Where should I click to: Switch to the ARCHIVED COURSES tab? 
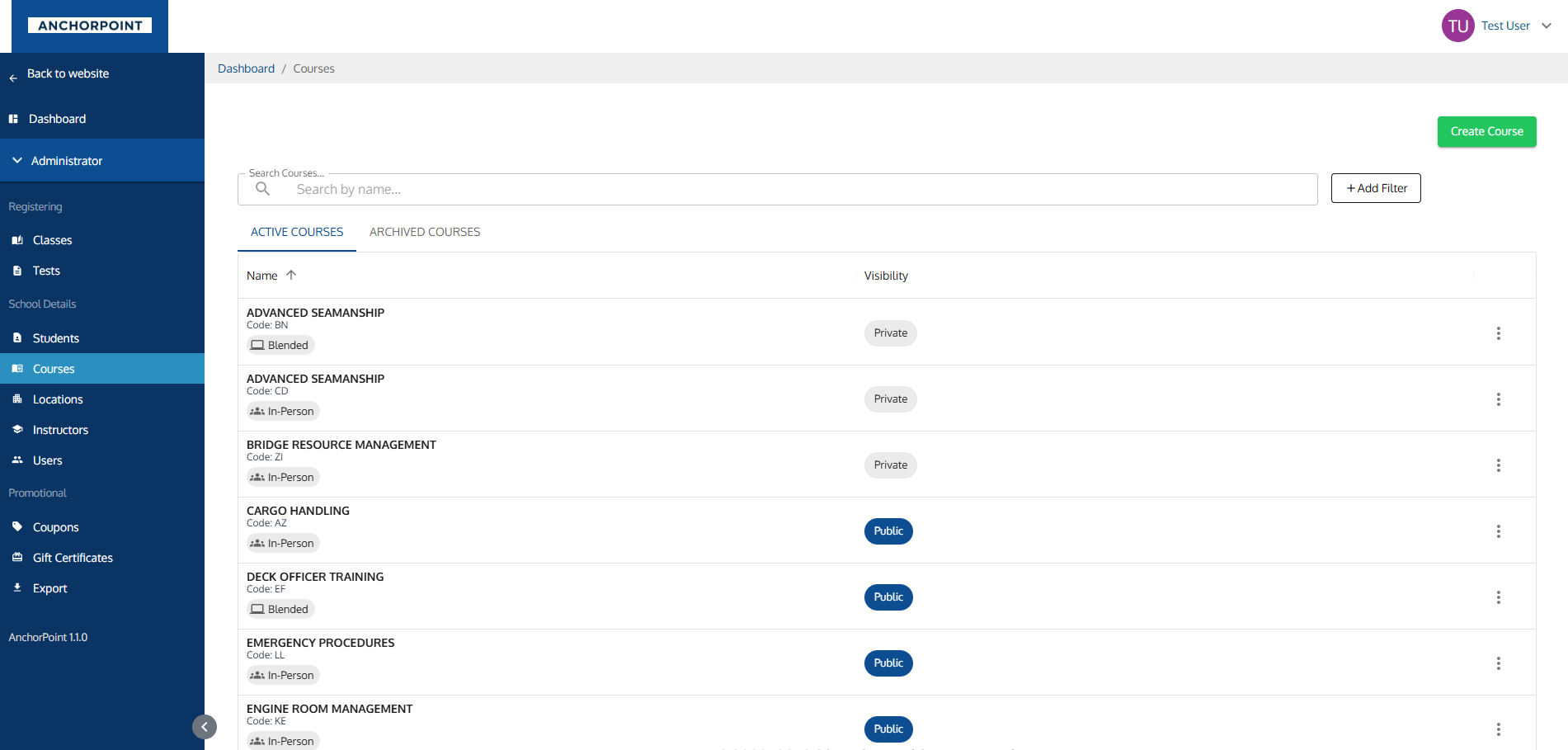point(425,232)
